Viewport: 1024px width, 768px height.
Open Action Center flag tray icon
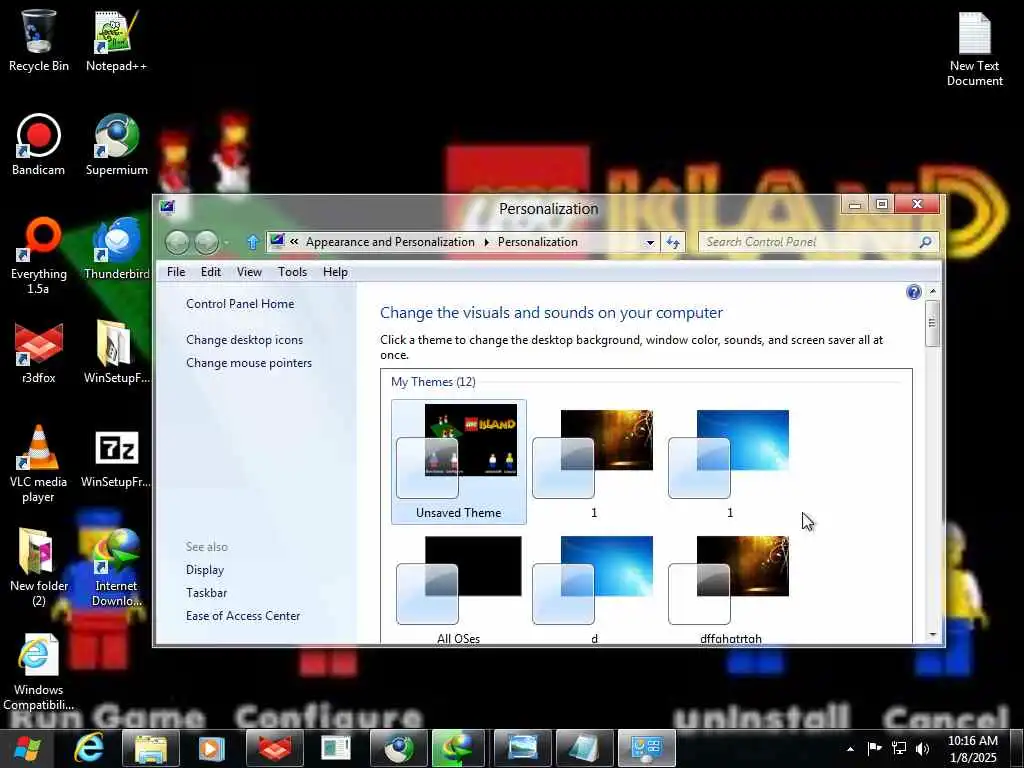(874, 748)
